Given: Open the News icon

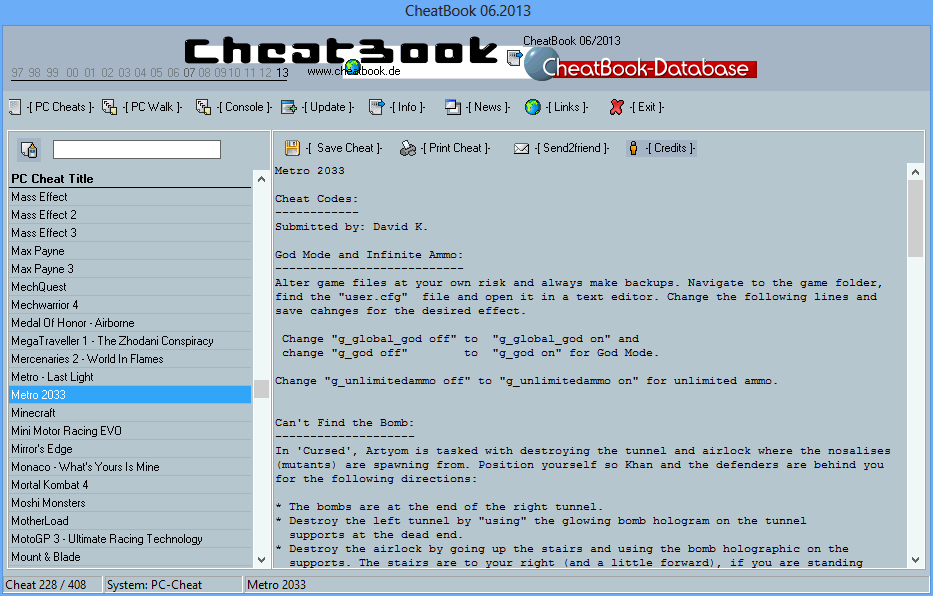Looking at the screenshot, I should point(453,107).
